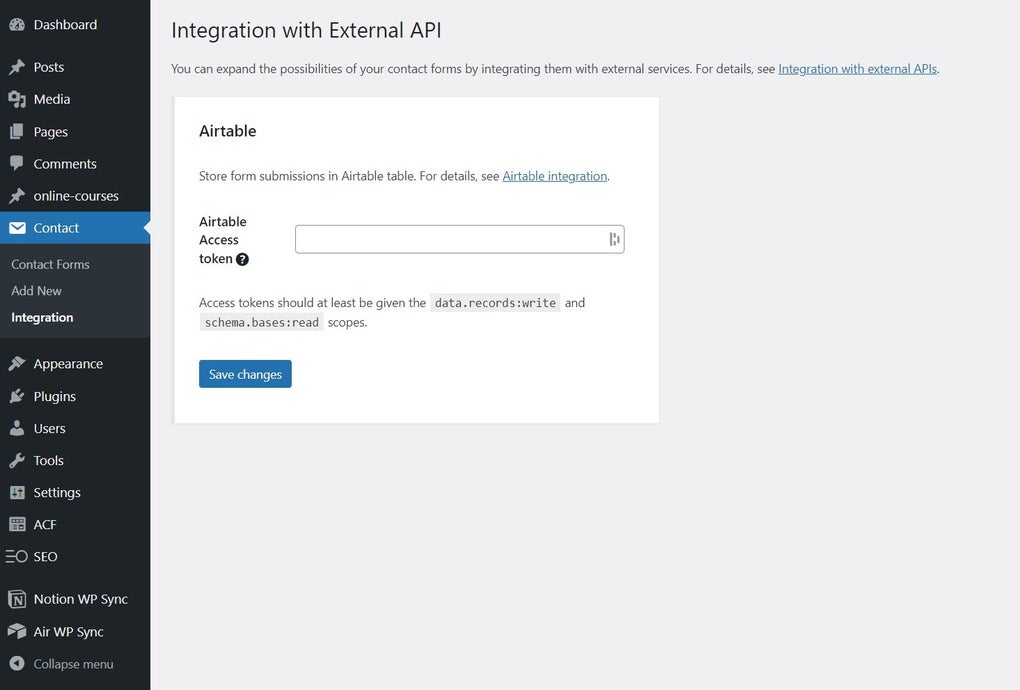Open the Airtable integration documentation link
This screenshot has width=1020, height=690.
(x=554, y=175)
